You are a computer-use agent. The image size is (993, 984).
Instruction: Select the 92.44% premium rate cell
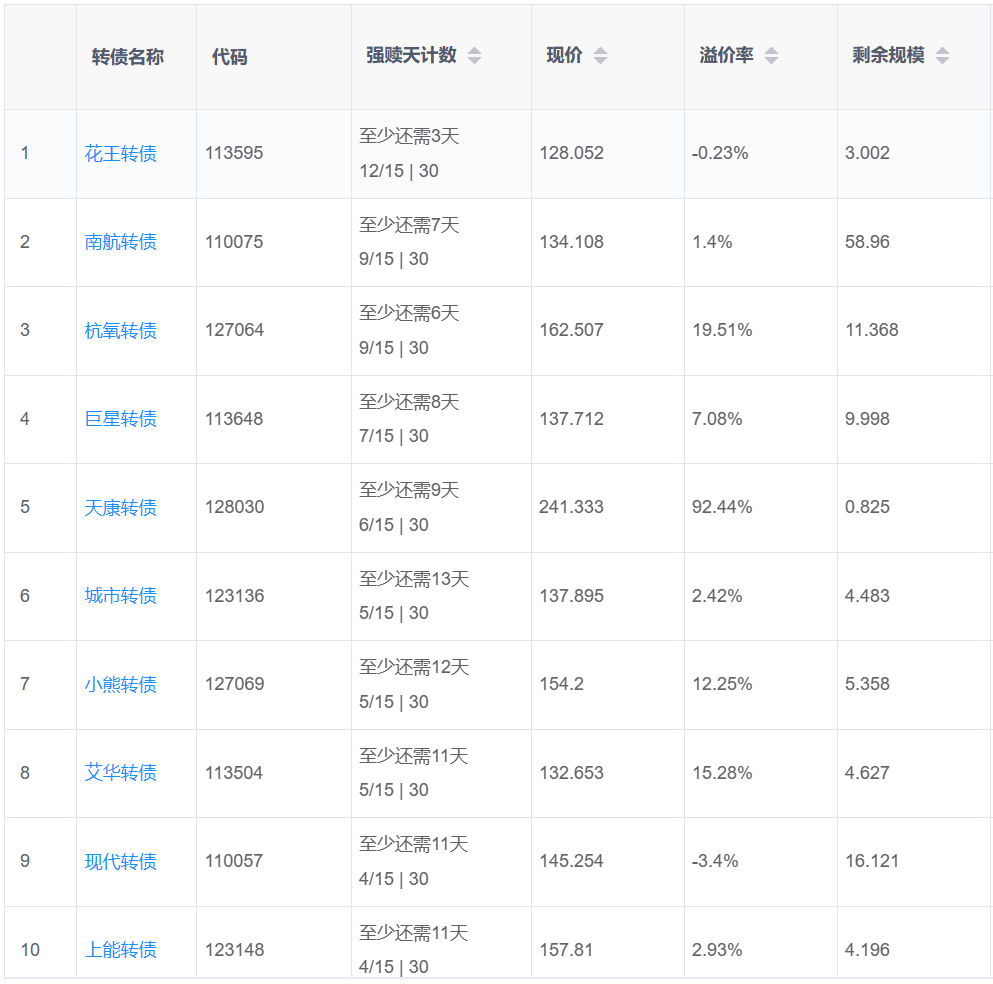(722, 507)
